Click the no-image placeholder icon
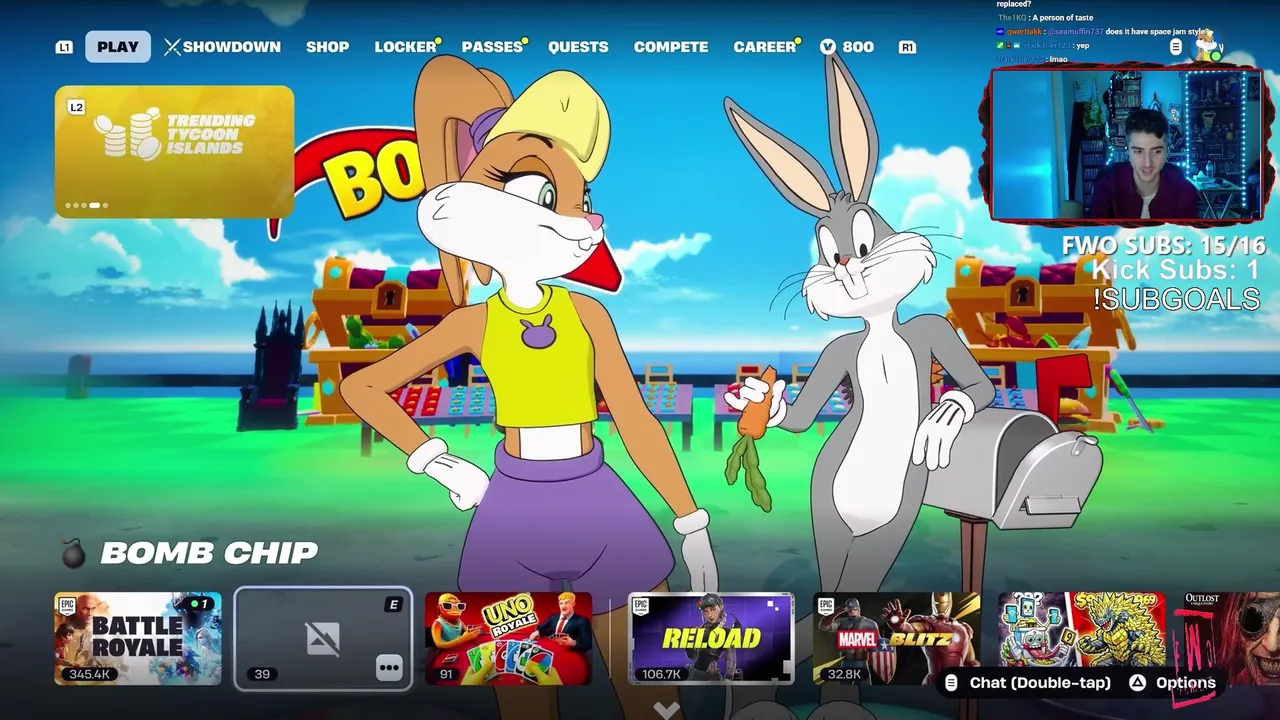This screenshot has height=720, width=1280. [x=323, y=637]
